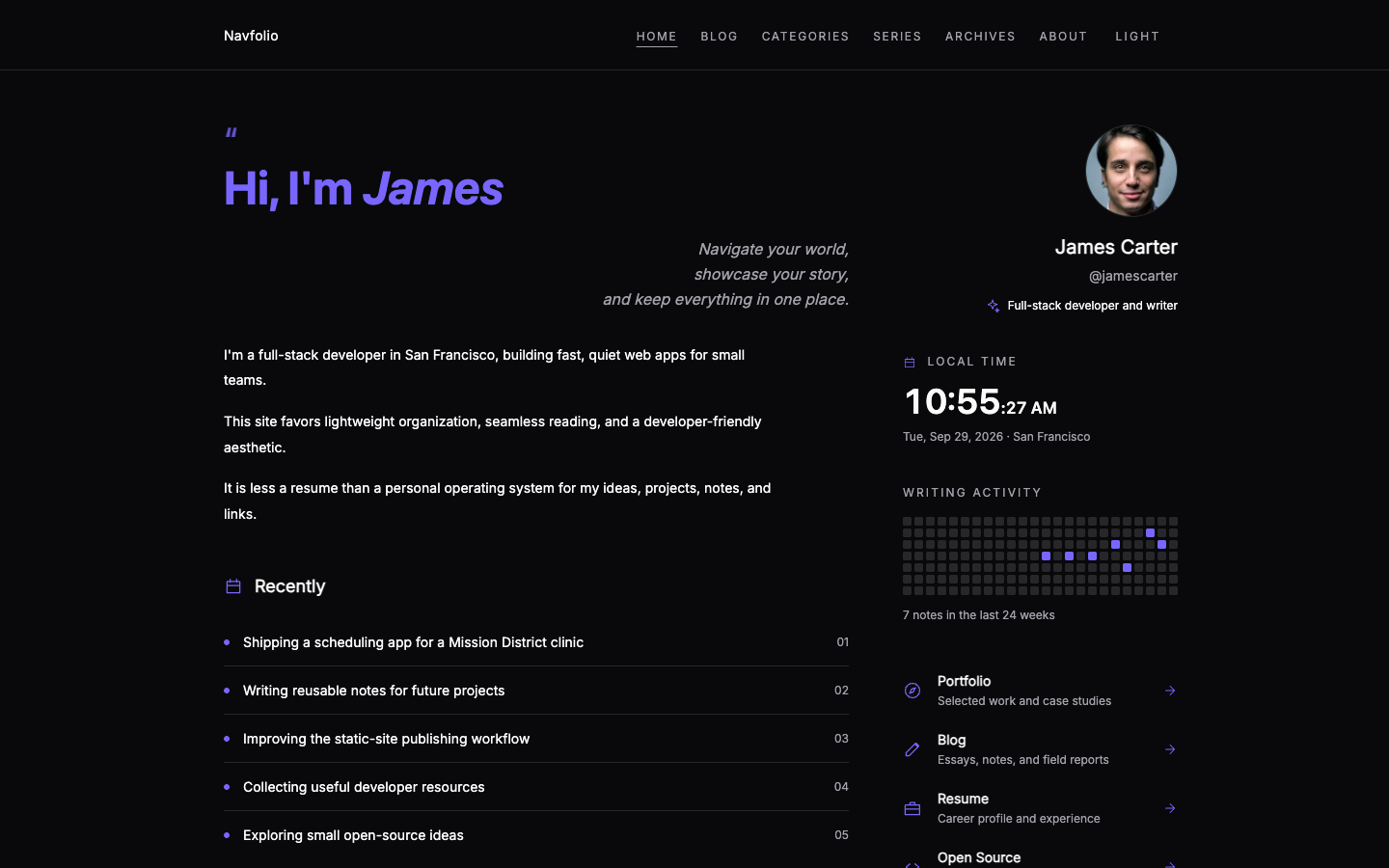
Task: Open the Archives nav item
Action: [980, 37]
